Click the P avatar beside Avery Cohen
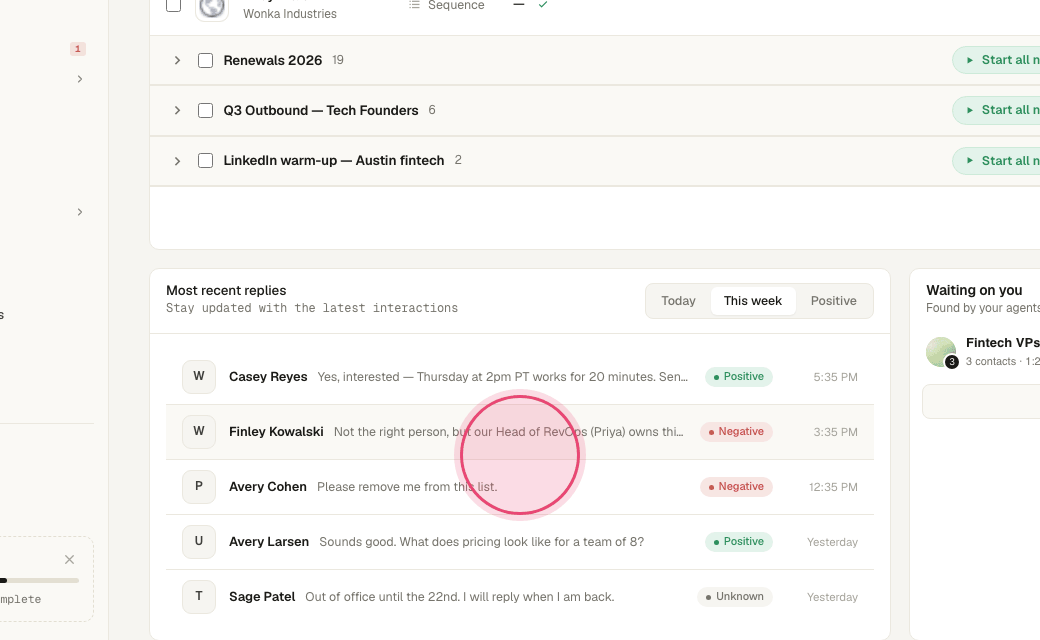 pyautogui.click(x=199, y=487)
